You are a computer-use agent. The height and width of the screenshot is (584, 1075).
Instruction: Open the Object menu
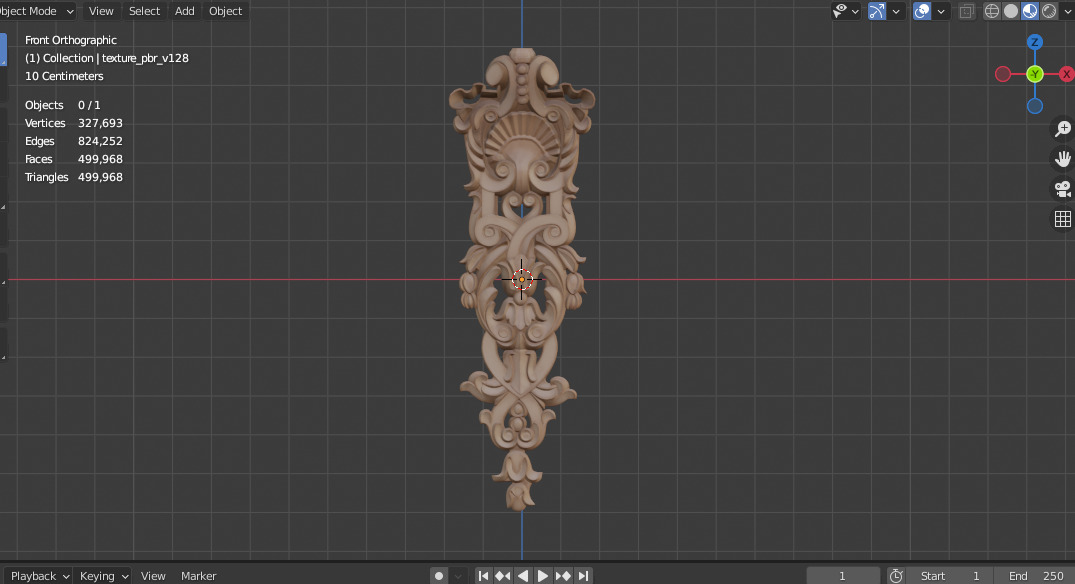226,11
